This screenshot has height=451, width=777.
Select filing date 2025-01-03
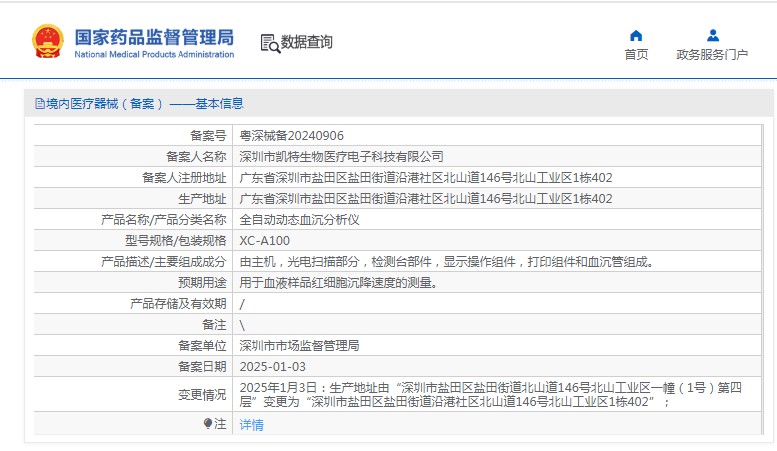pyautogui.click(x=273, y=367)
